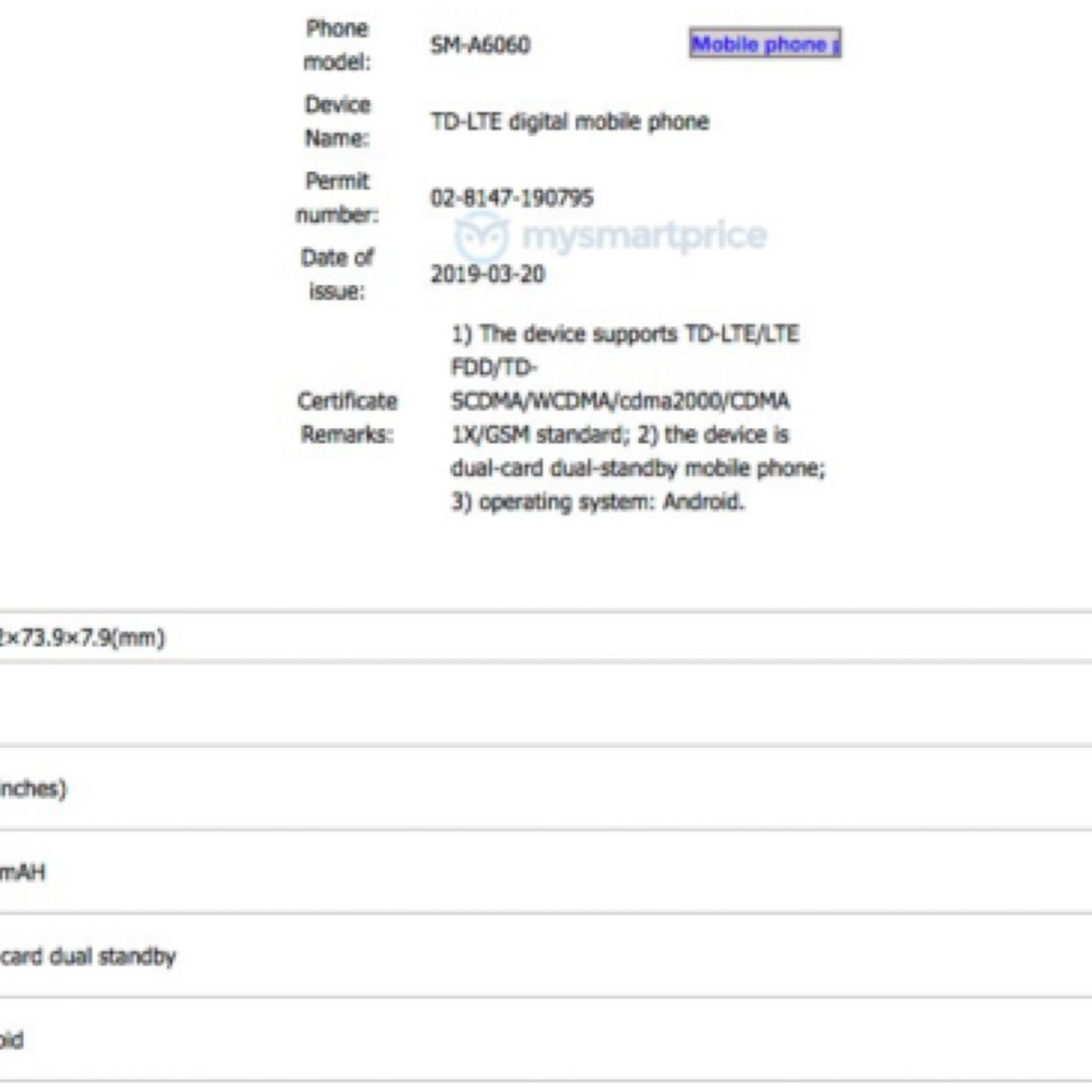Screen dimensions: 1092x1092
Task: Click the "Certificate Remarks:" label
Action: click(x=347, y=417)
